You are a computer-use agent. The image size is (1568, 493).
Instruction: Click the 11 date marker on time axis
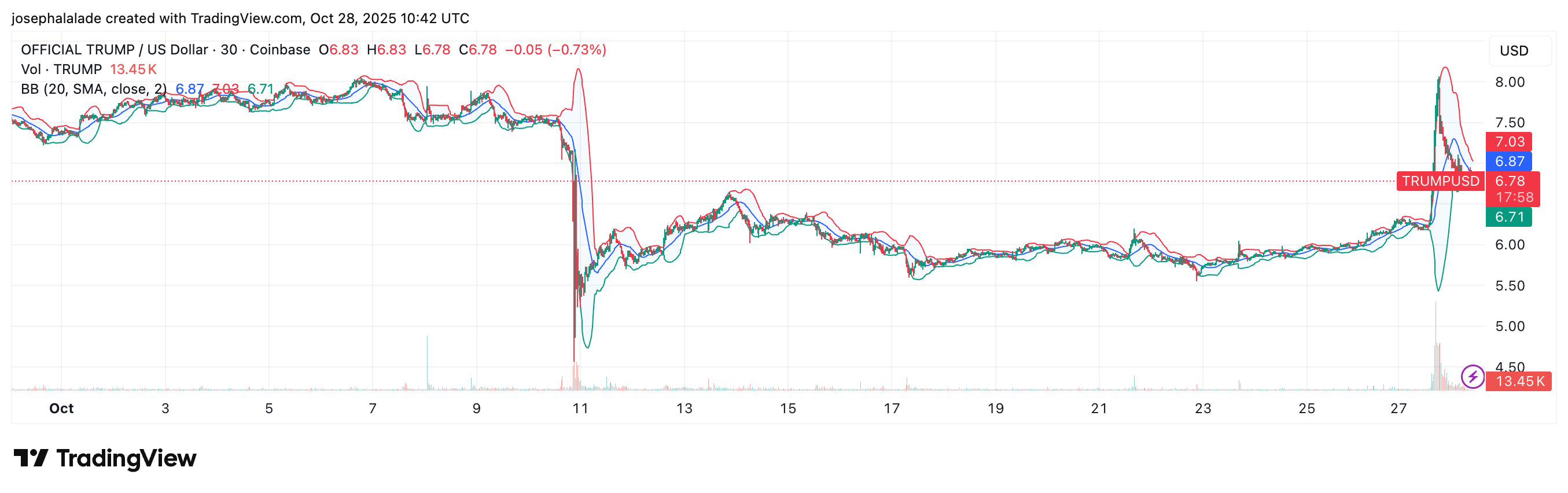pos(580,409)
